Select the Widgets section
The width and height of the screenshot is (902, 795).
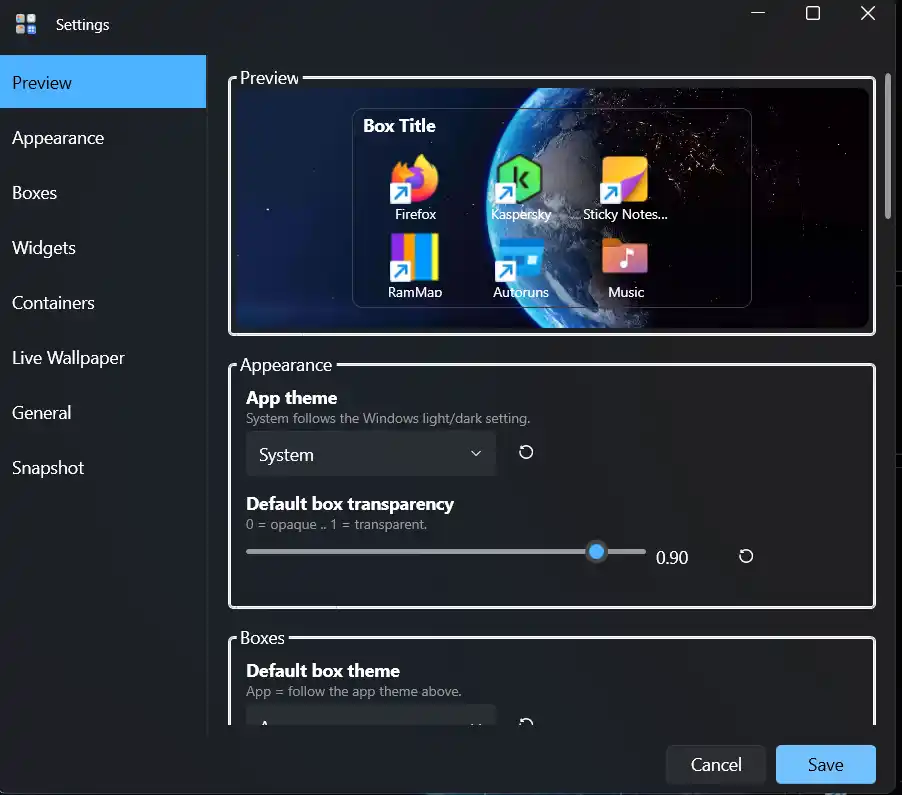pyautogui.click(x=103, y=247)
